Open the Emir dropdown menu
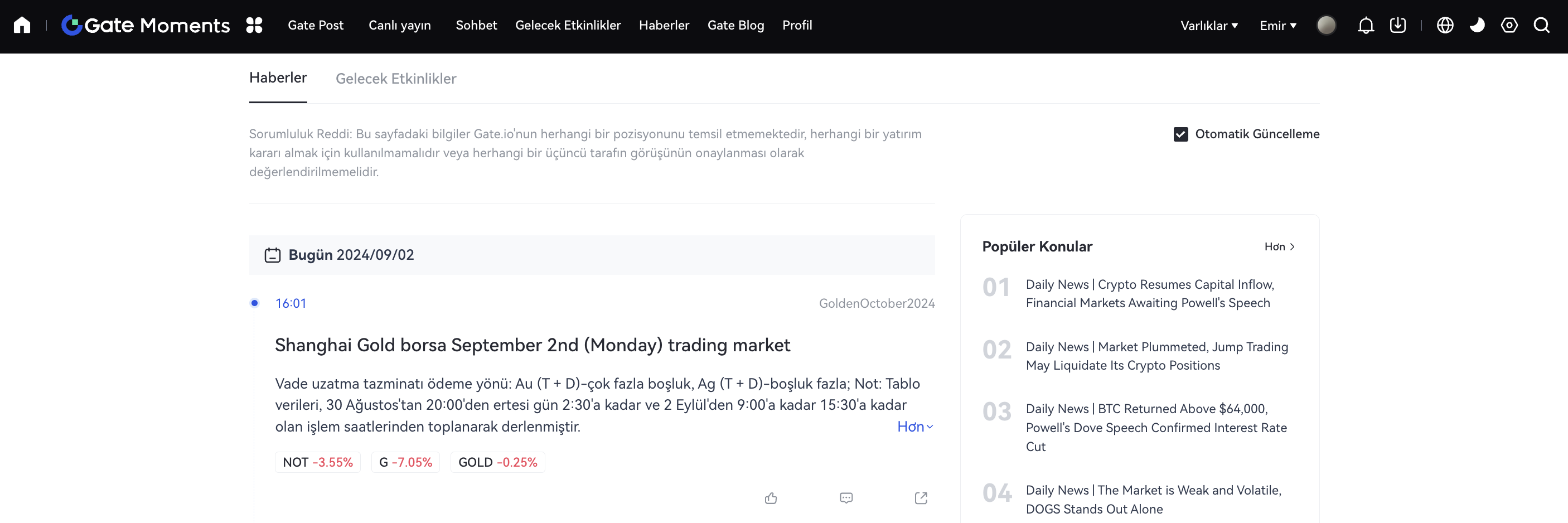Image resolution: width=1568 pixels, height=523 pixels. pyautogui.click(x=1277, y=26)
